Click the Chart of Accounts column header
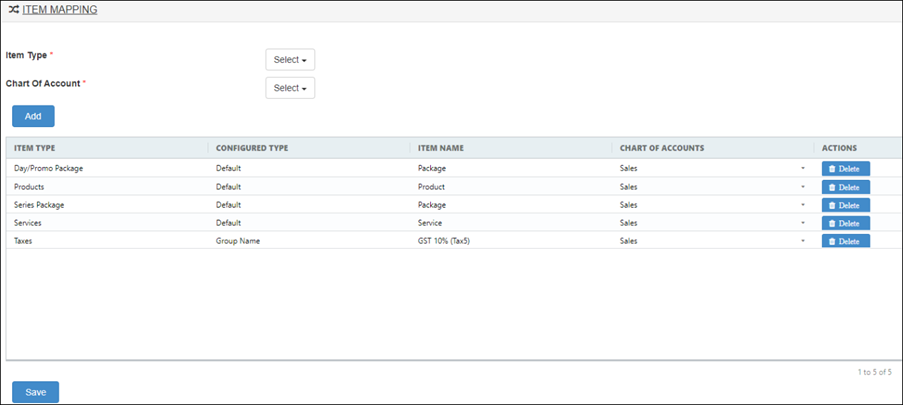Screen dimensions: 903x405 click(662, 148)
